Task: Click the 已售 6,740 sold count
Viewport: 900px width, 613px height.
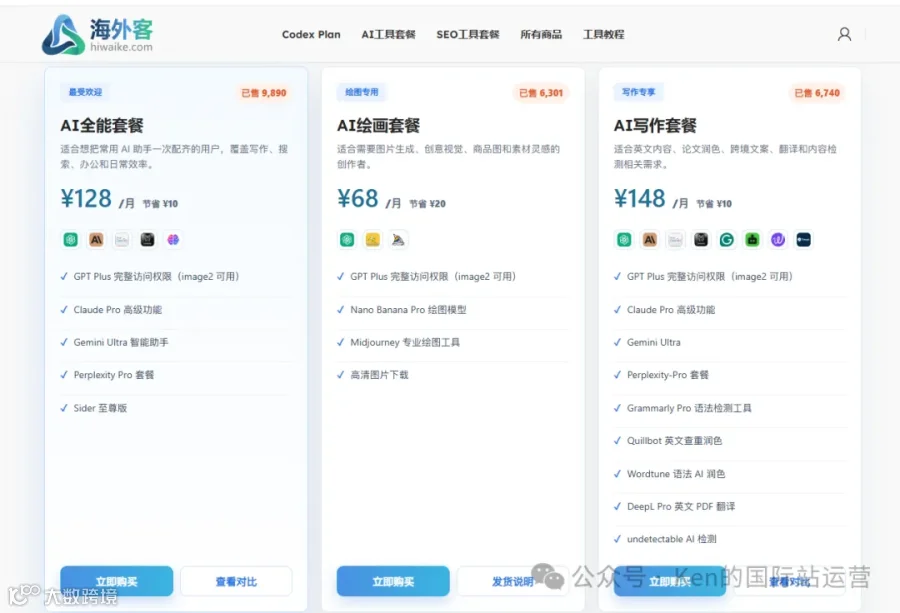Action: coord(817,93)
